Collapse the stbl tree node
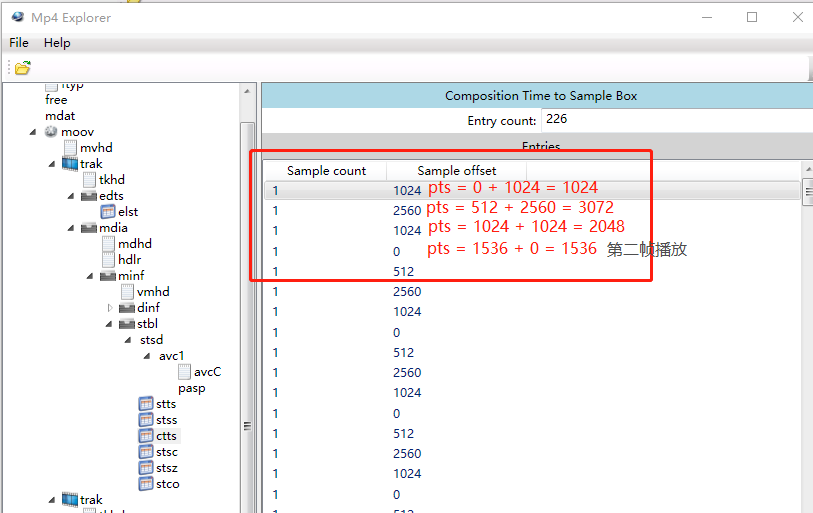 (x=110, y=324)
